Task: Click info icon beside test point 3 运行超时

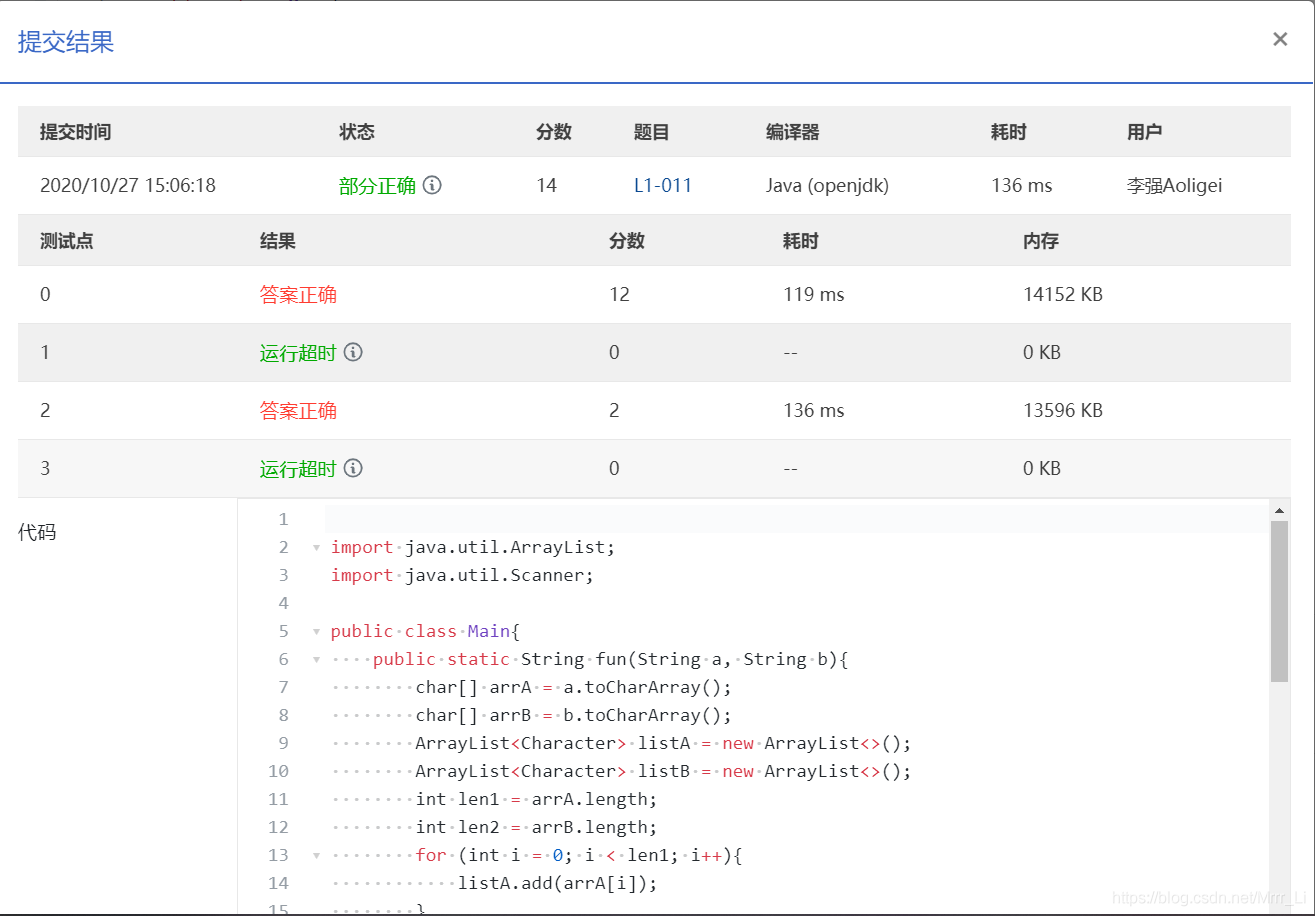Action: tap(353, 468)
